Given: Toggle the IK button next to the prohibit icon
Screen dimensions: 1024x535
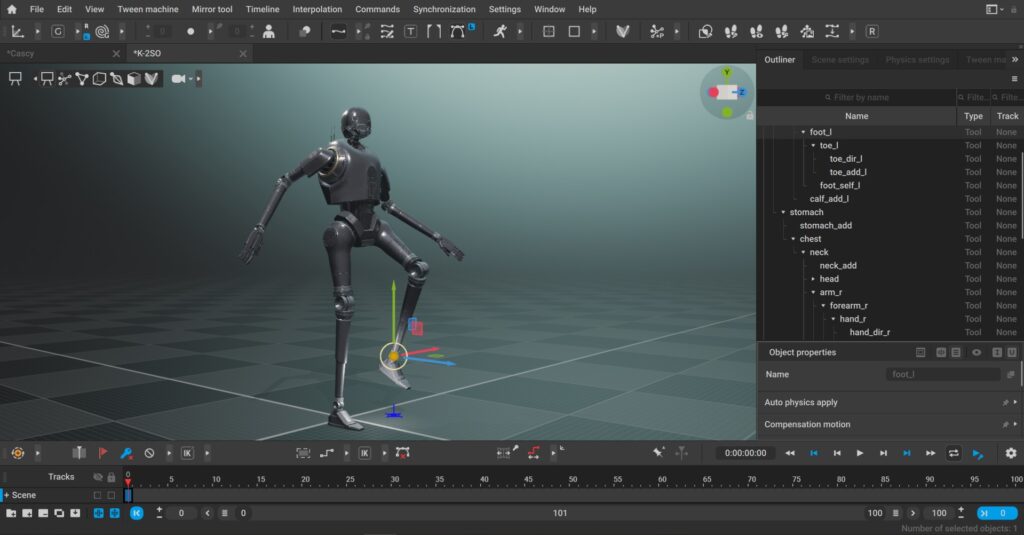Looking at the screenshot, I should [x=187, y=453].
